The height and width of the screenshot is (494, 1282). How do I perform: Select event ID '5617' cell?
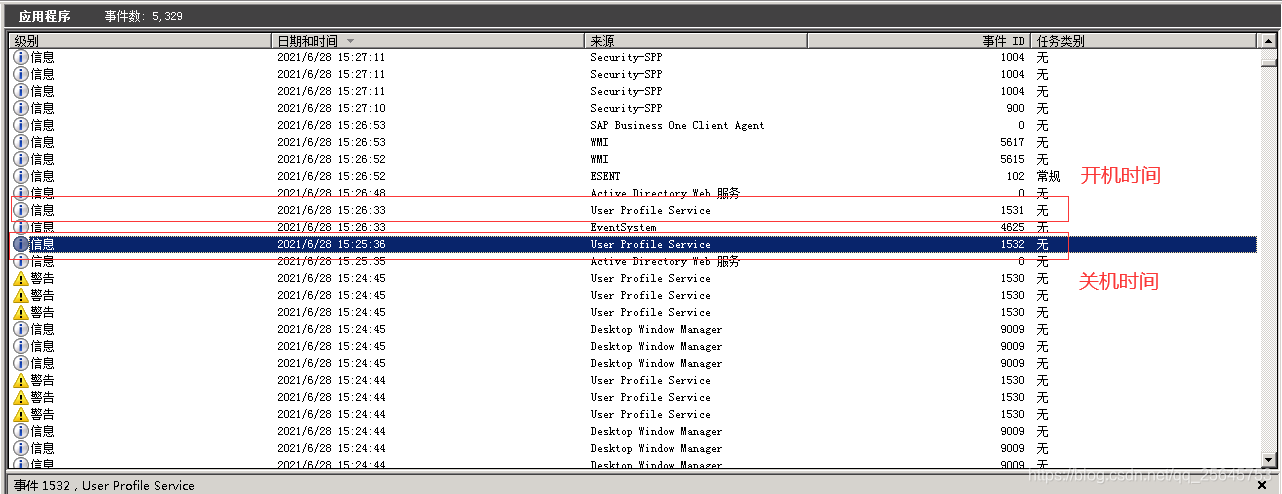click(x=1012, y=142)
